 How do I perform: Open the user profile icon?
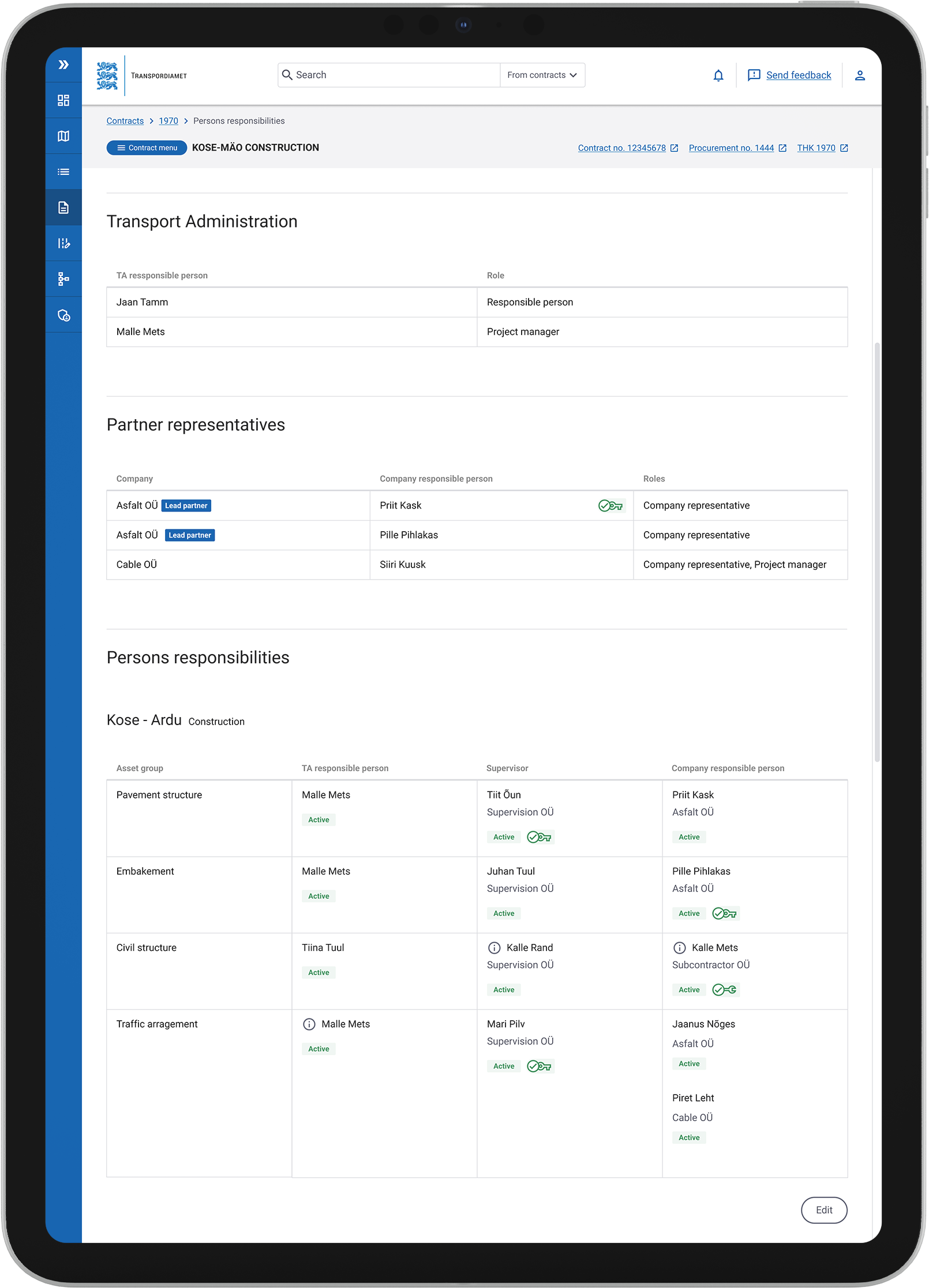[x=859, y=76]
